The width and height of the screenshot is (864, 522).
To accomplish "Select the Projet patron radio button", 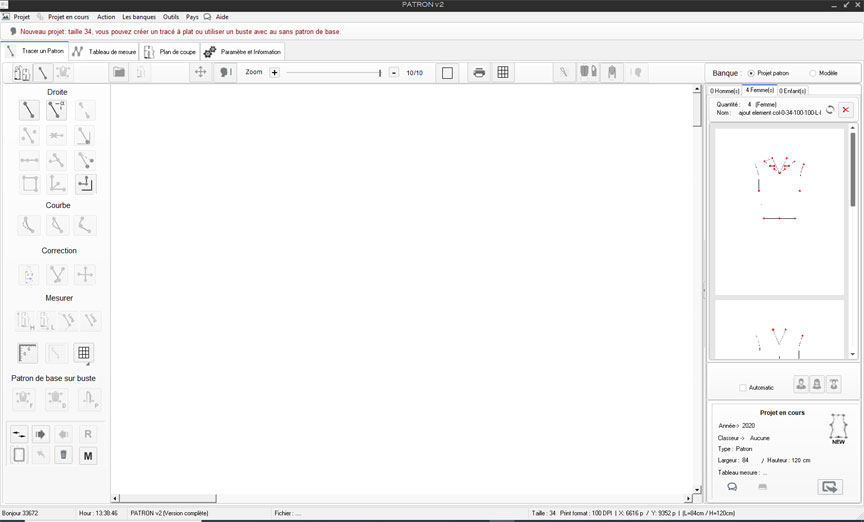I will click(x=751, y=73).
